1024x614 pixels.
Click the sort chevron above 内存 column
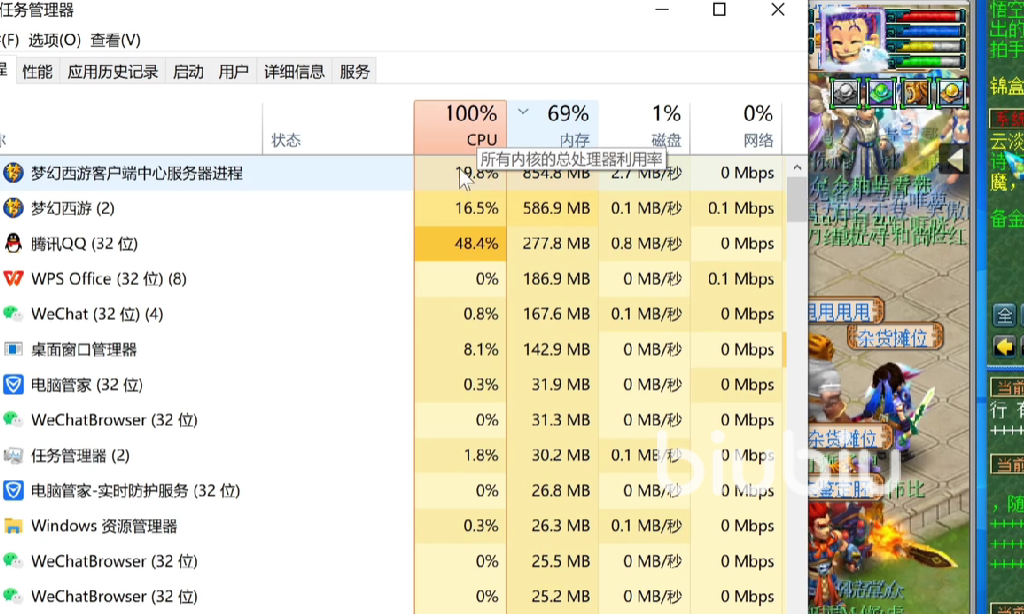(x=522, y=112)
